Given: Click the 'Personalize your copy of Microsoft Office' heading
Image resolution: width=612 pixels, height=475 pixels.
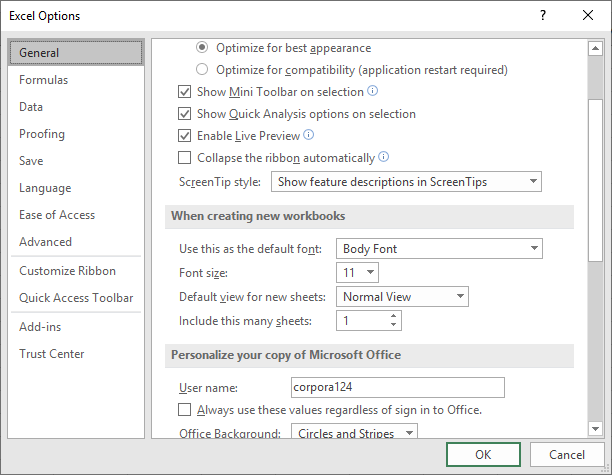Looking at the screenshot, I should click(x=286, y=355).
